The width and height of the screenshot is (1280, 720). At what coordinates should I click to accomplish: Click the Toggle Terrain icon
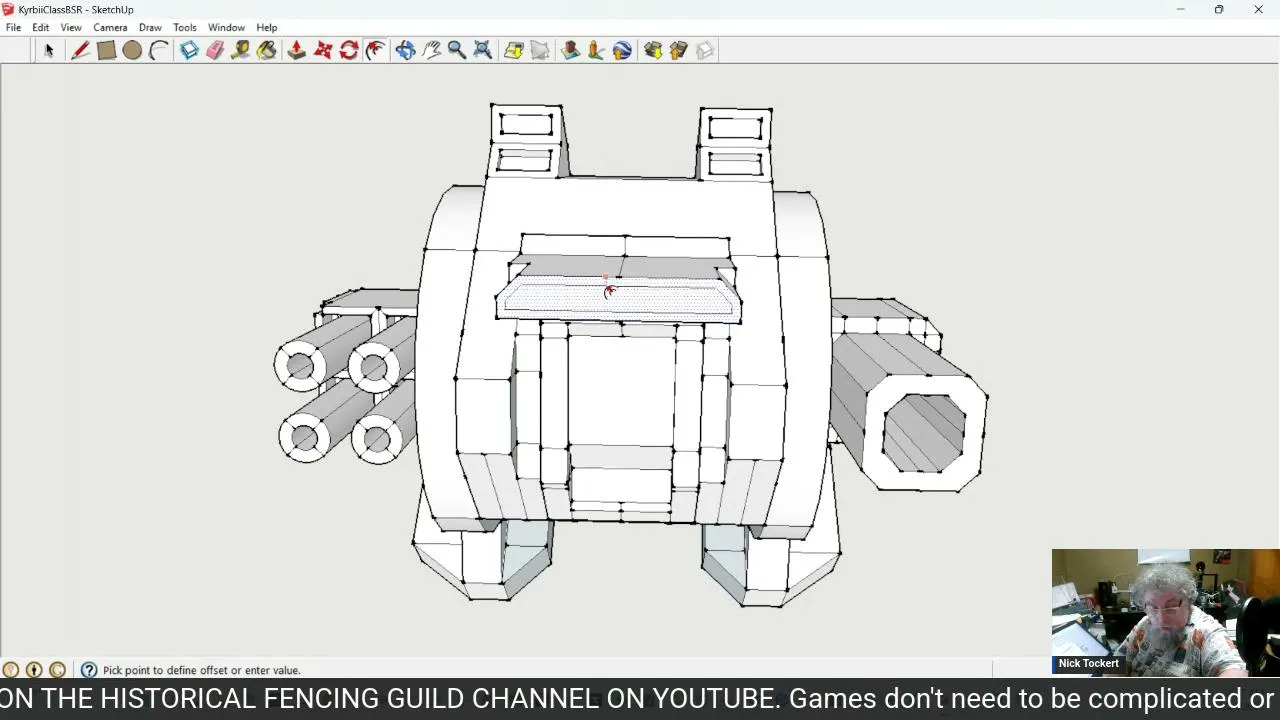pyautogui.click(x=540, y=50)
